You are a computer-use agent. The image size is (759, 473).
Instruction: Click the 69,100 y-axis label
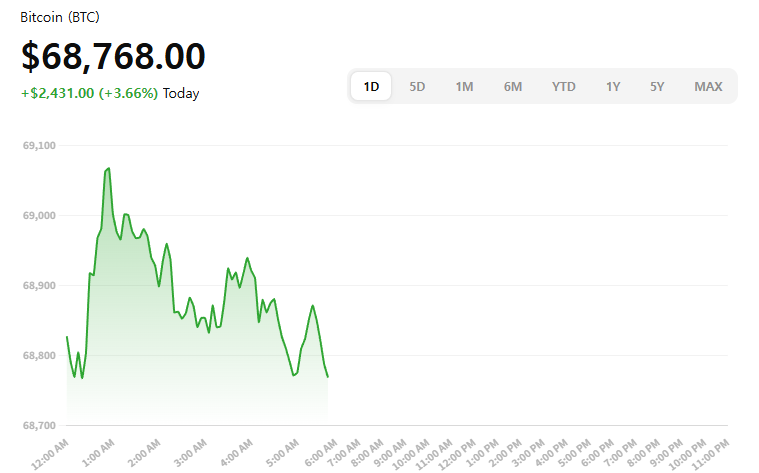(38, 146)
